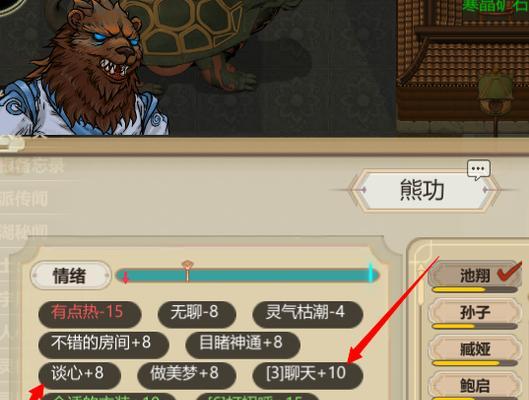Click the [3]聊天+10 mood tag
The height and width of the screenshot is (400, 529).
coord(307,375)
